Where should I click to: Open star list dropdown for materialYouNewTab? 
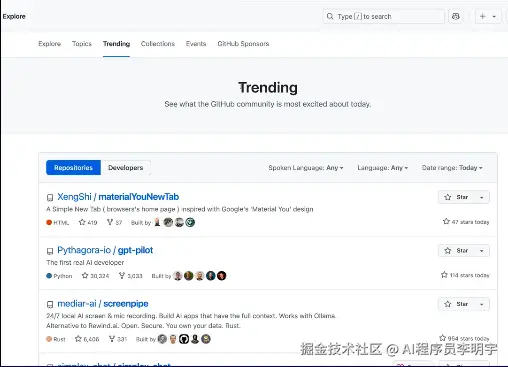482,197
